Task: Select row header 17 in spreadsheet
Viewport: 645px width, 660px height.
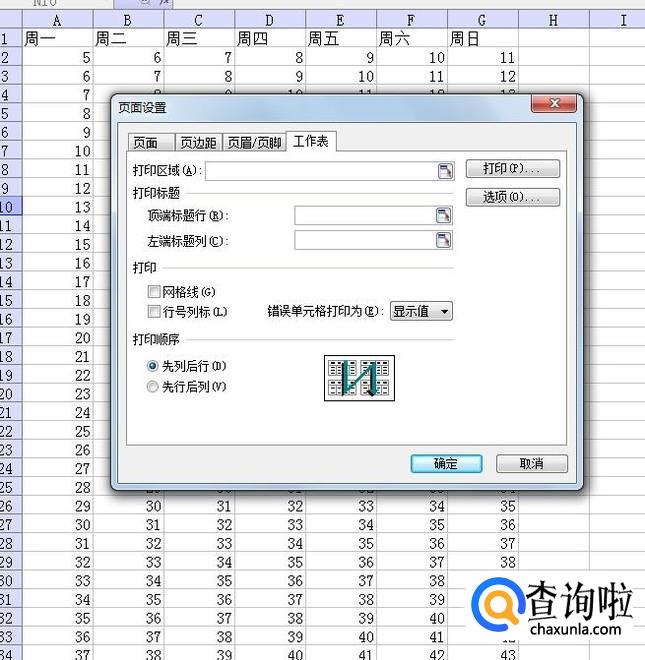Action: click(11, 338)
